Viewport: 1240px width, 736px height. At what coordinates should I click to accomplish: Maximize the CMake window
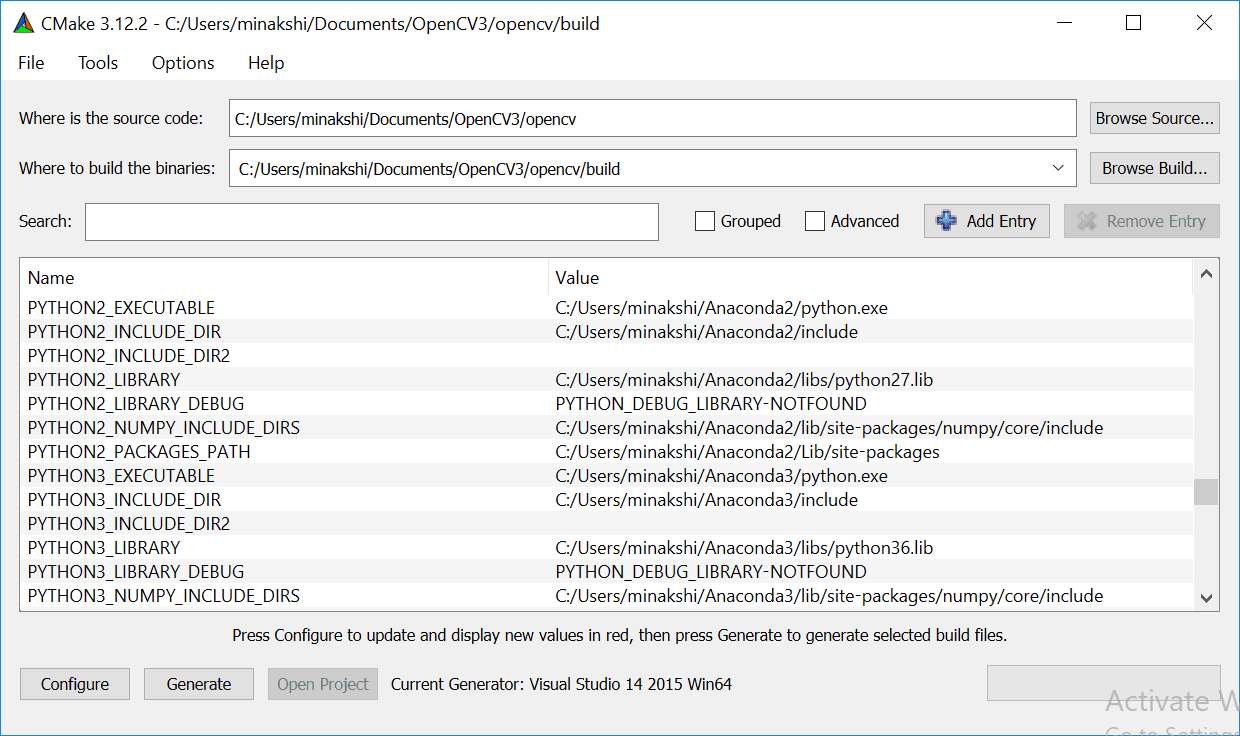[x=1133, y=23]
